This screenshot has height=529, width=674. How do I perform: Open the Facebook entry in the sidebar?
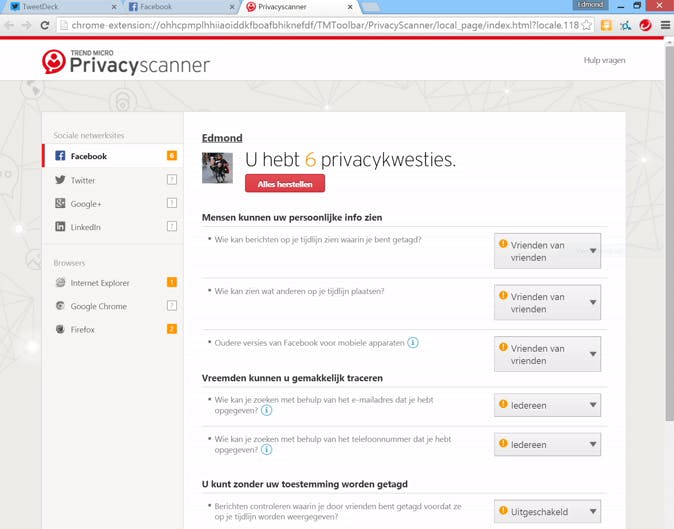point(113,156)
